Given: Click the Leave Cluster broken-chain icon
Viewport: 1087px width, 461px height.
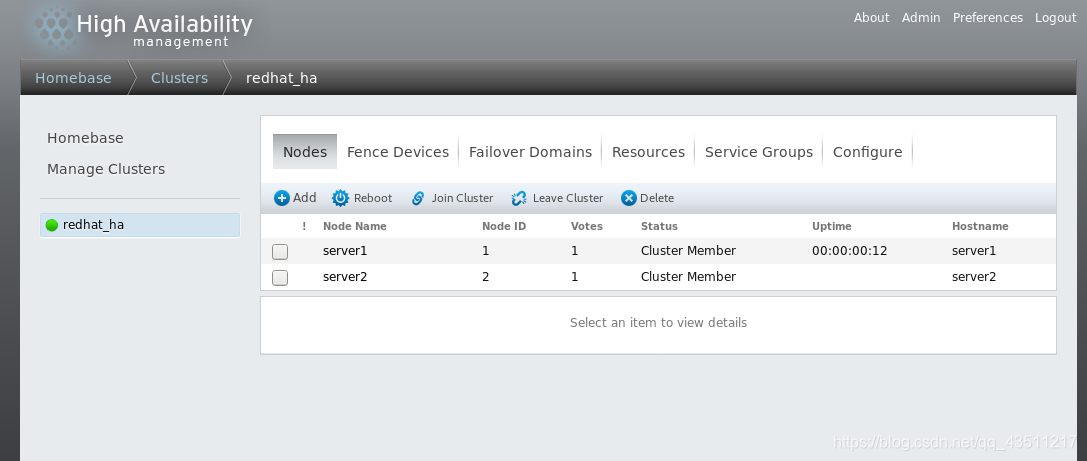Looking at the screenshot, I should pos(519,198).
